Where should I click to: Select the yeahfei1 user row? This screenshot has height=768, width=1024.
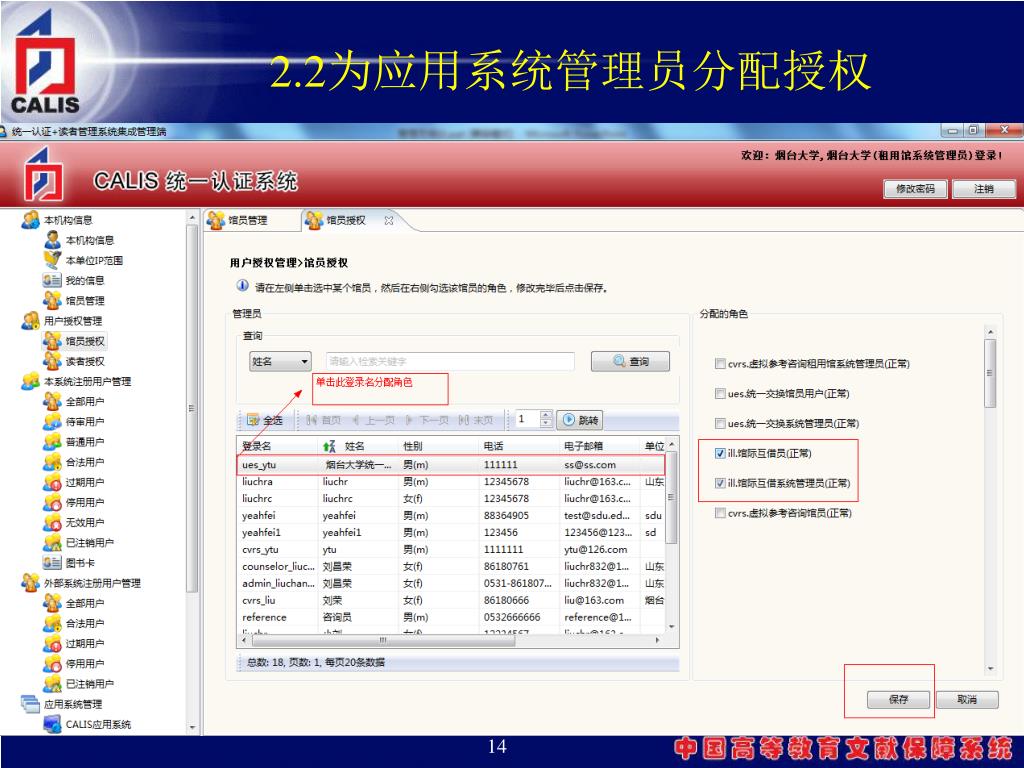coord(451,532)
